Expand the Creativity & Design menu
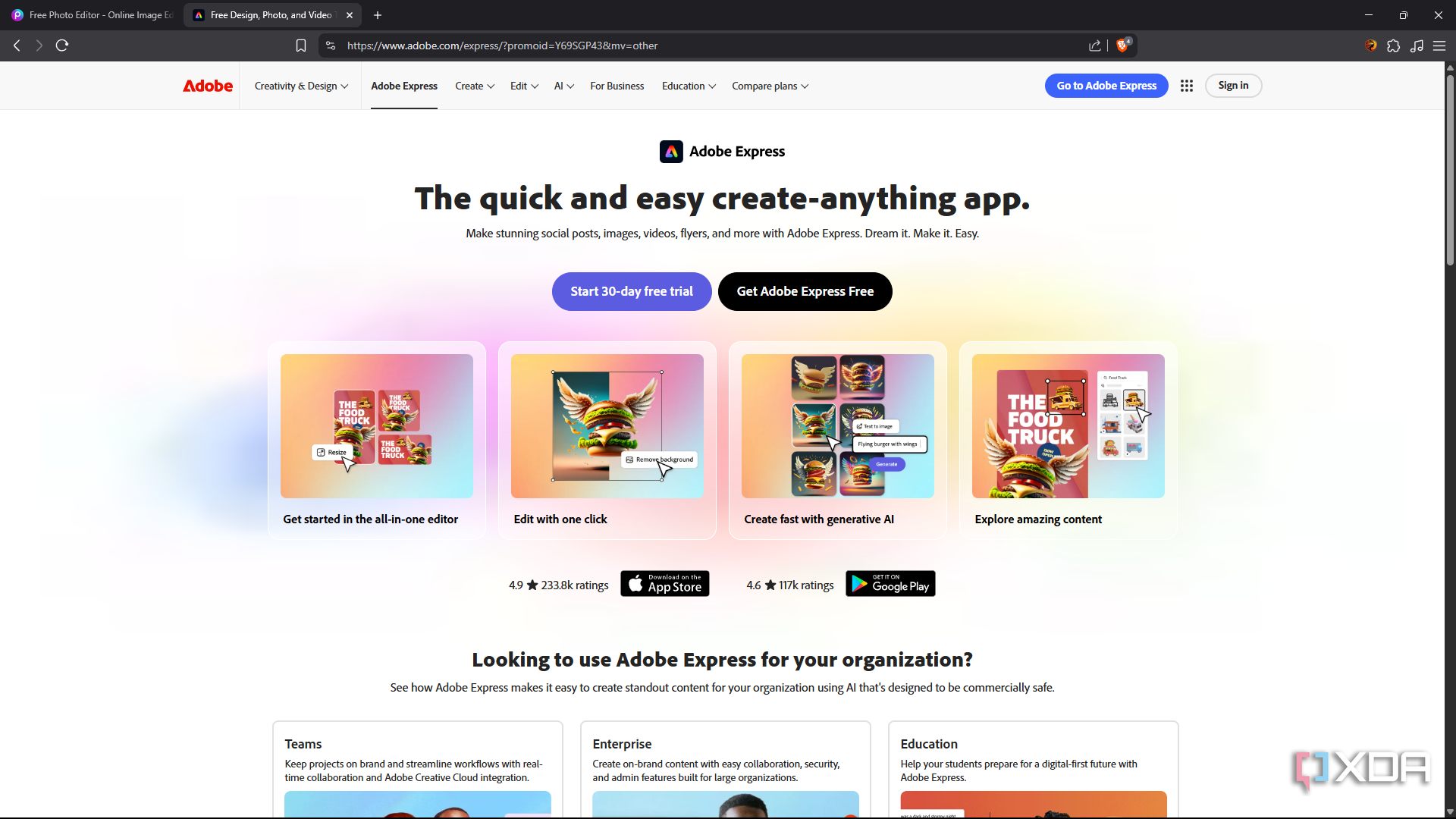1456x819 pixels. tap(301, 86)
